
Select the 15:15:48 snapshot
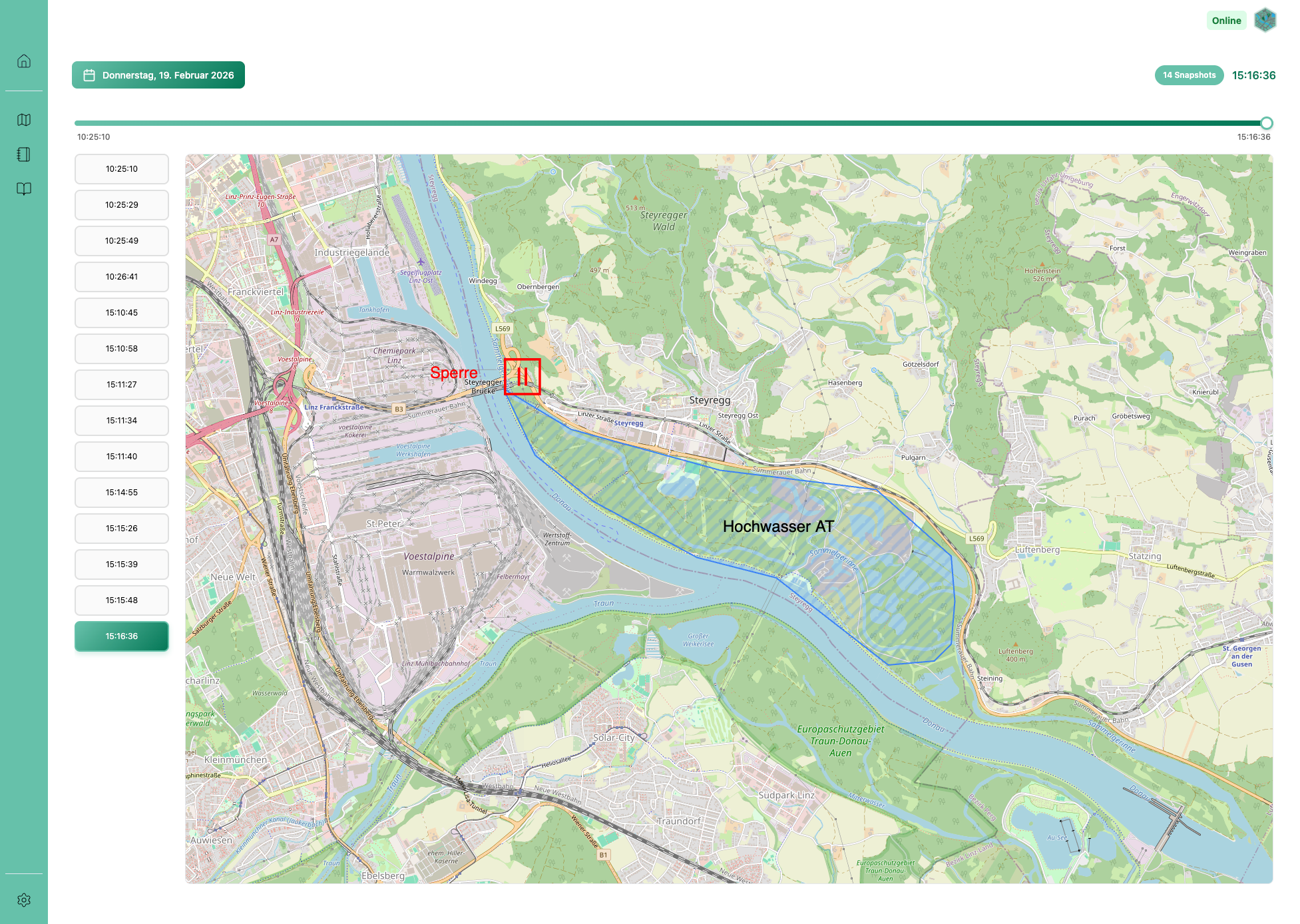(x=122, y=600)
